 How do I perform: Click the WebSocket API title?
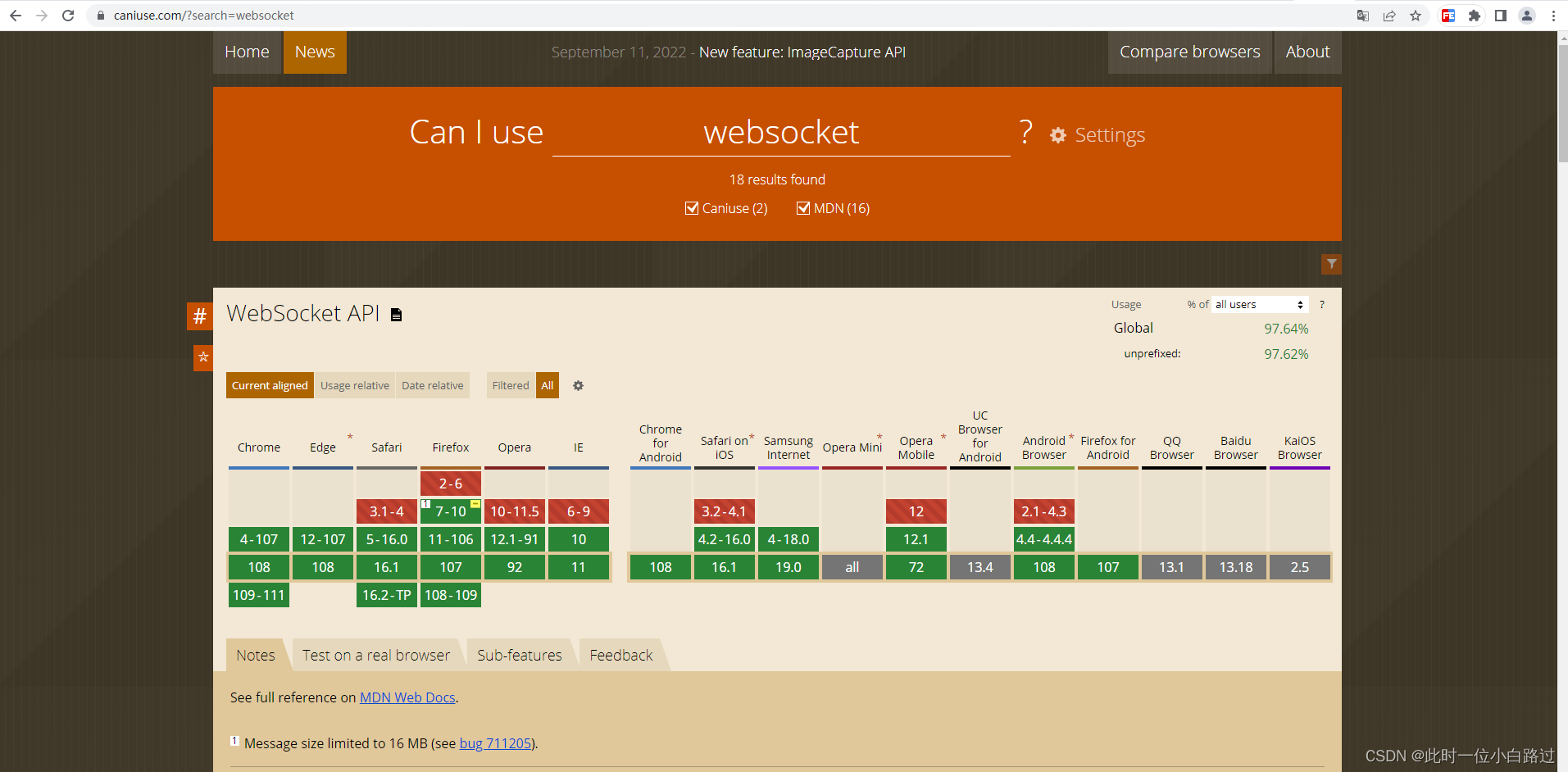pos(303,313)
